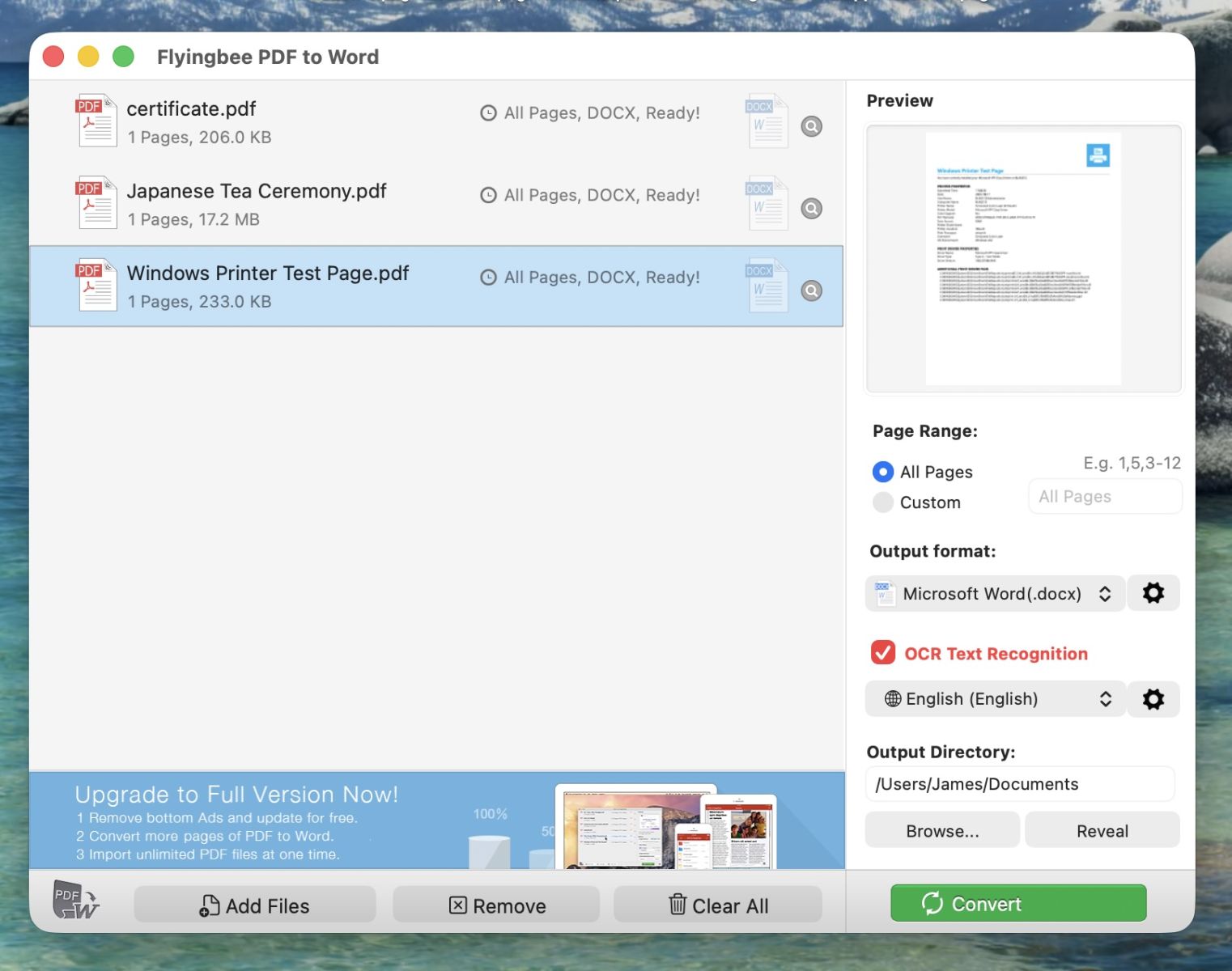Toggle the OCR Text Recognition checkbox
Viewport: 1232px width, 971px height.
[x=883, y=652]
